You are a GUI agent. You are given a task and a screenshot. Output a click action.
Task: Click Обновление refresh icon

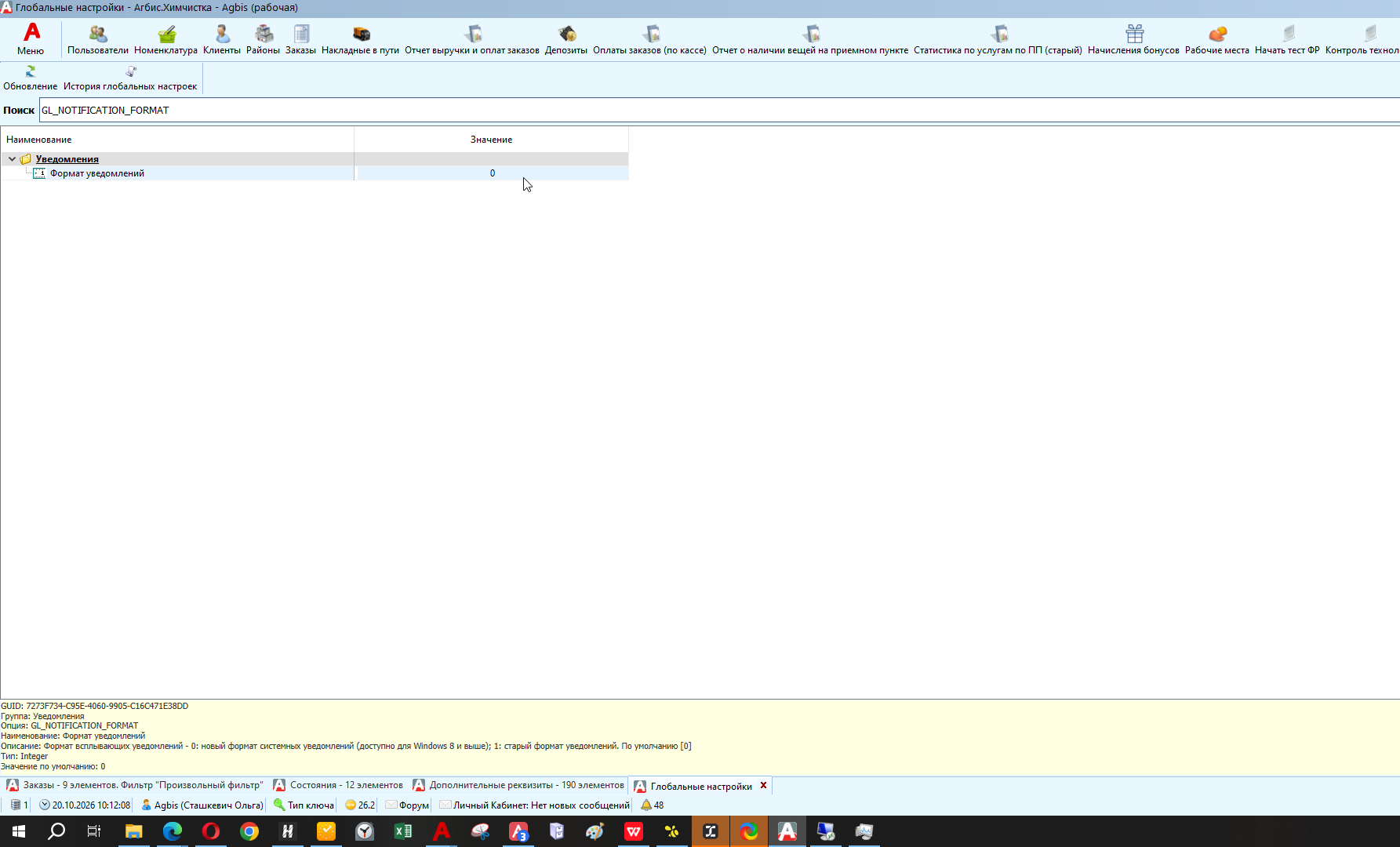[30, 78]
